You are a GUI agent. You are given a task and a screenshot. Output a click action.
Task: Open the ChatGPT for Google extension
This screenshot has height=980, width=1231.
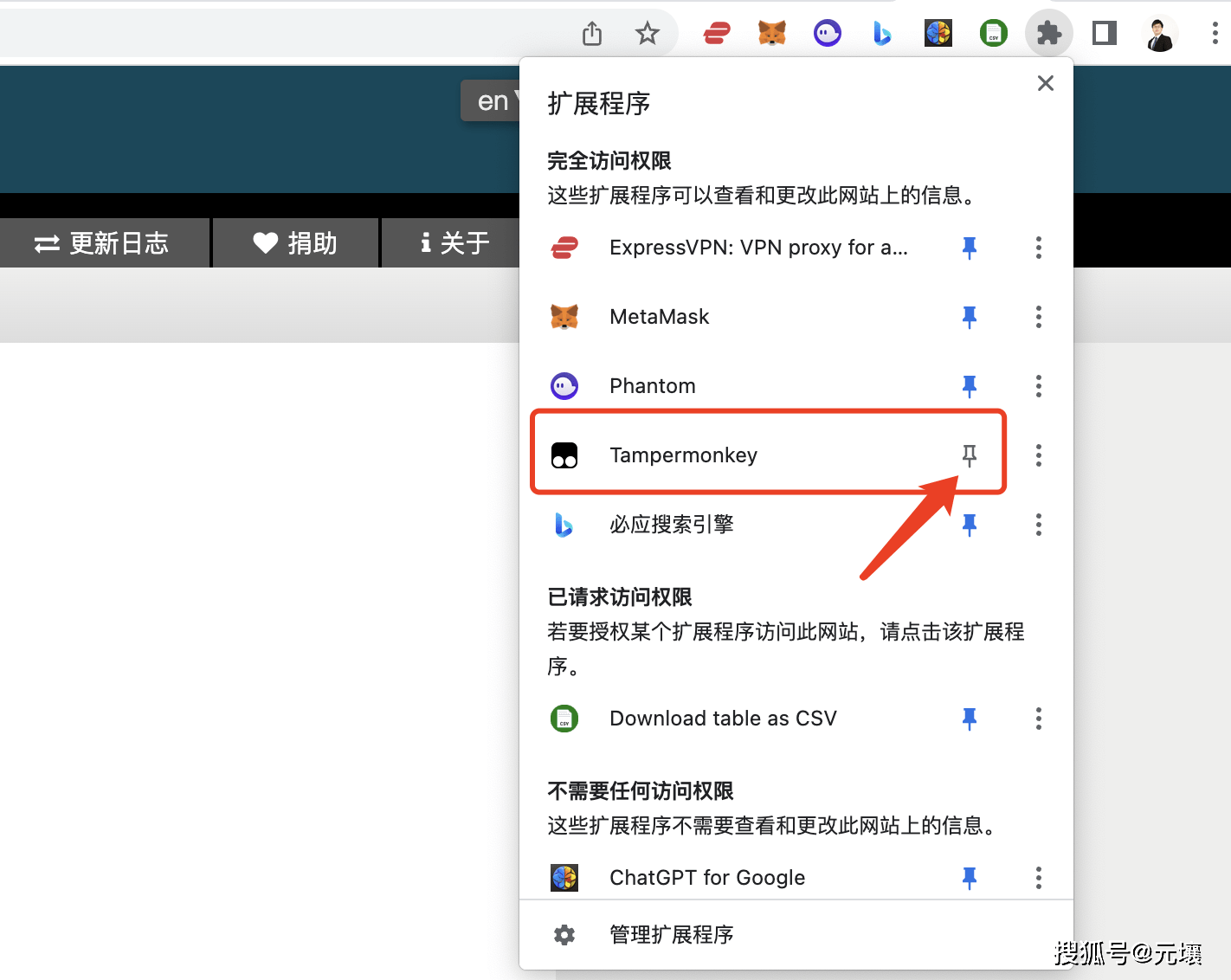(x=707, y=877)
